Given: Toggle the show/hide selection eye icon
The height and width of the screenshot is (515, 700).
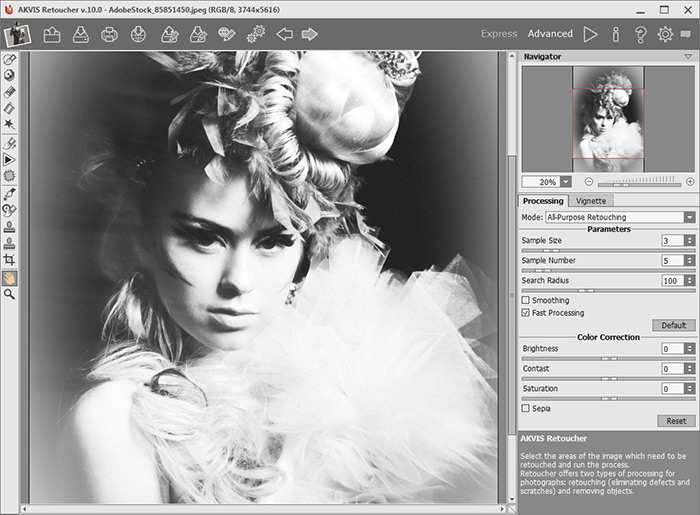Looking at the screenshot, I should (x=226, y=34).
